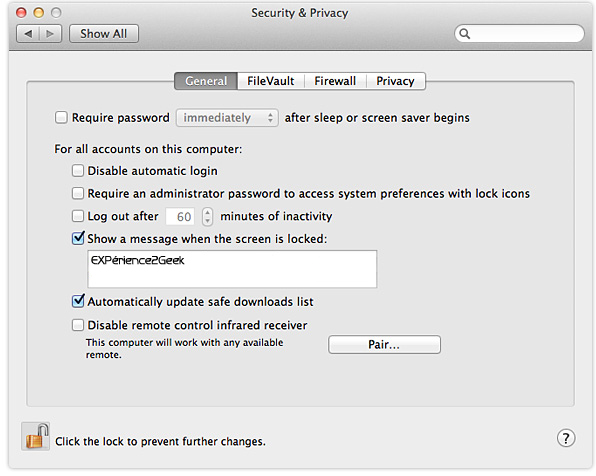Open the immediately delay dropdown
Image resolution: width=596 pixels, height=476 pixels.
pos(227,117)
